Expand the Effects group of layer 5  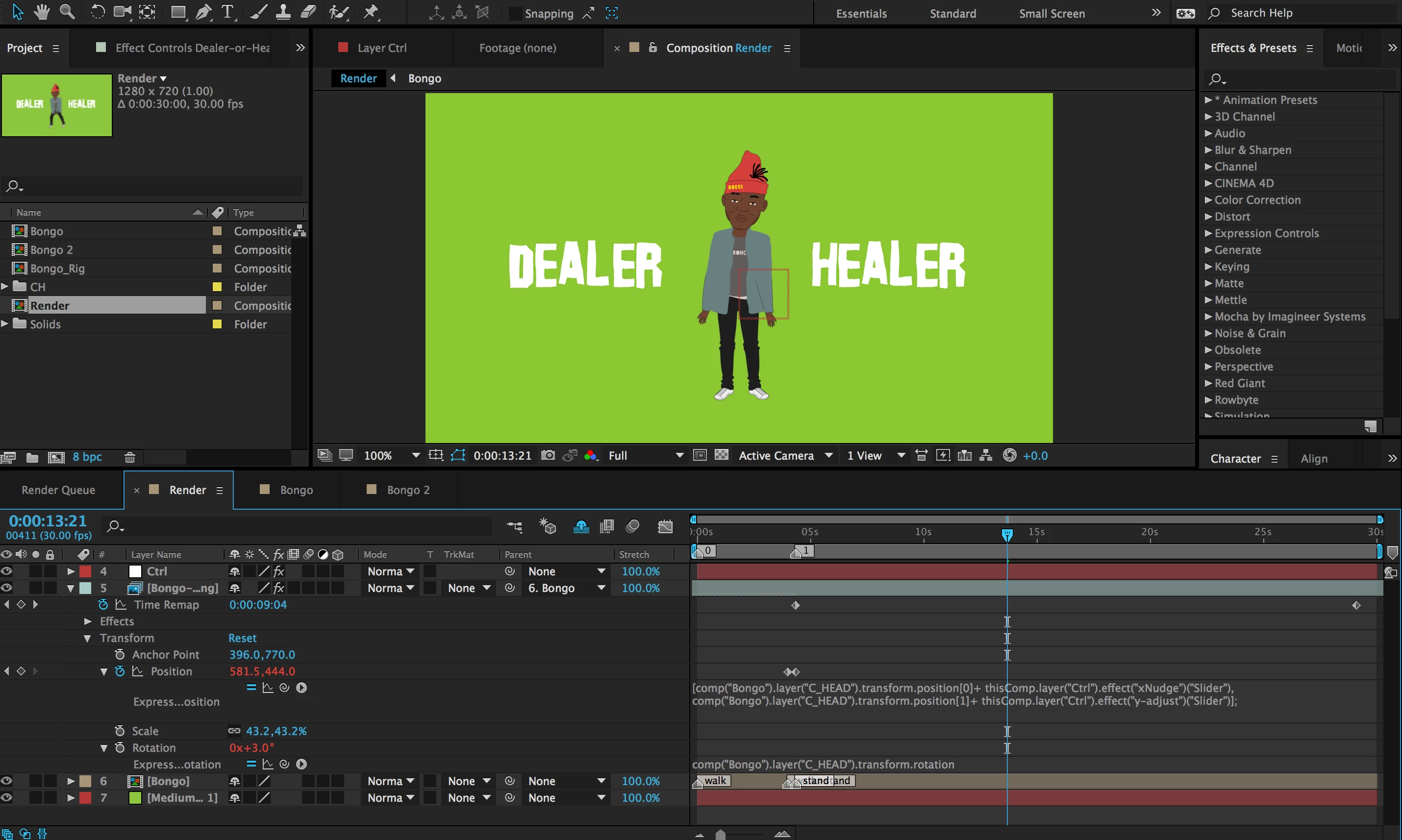(x=88, y=621)
